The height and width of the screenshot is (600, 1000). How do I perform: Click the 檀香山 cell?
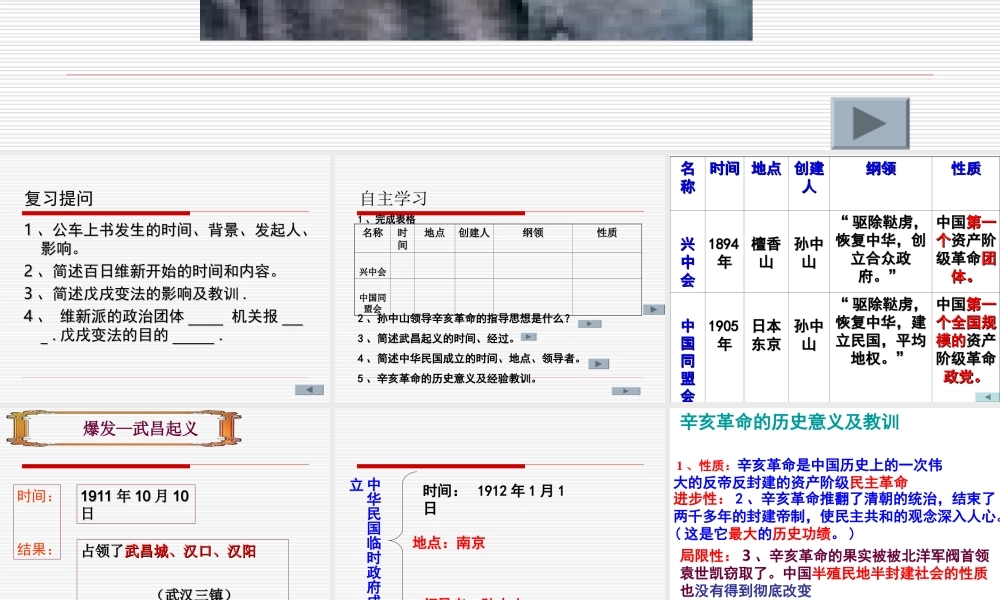coord(766,252)
